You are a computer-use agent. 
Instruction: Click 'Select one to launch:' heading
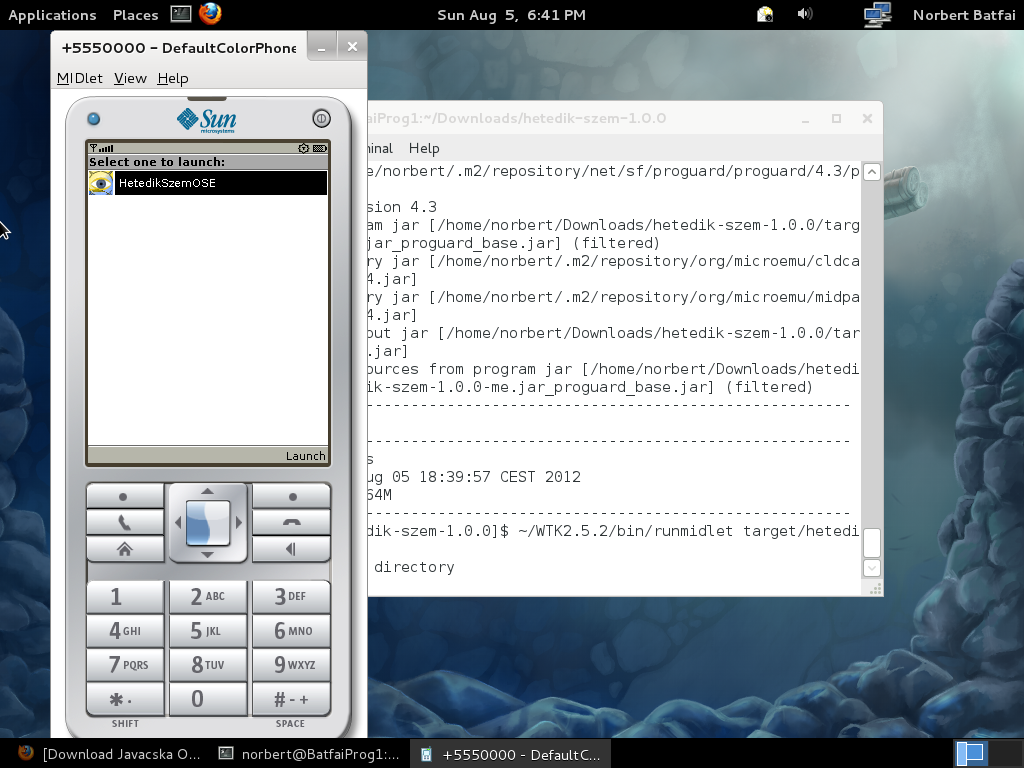point(157,162)
